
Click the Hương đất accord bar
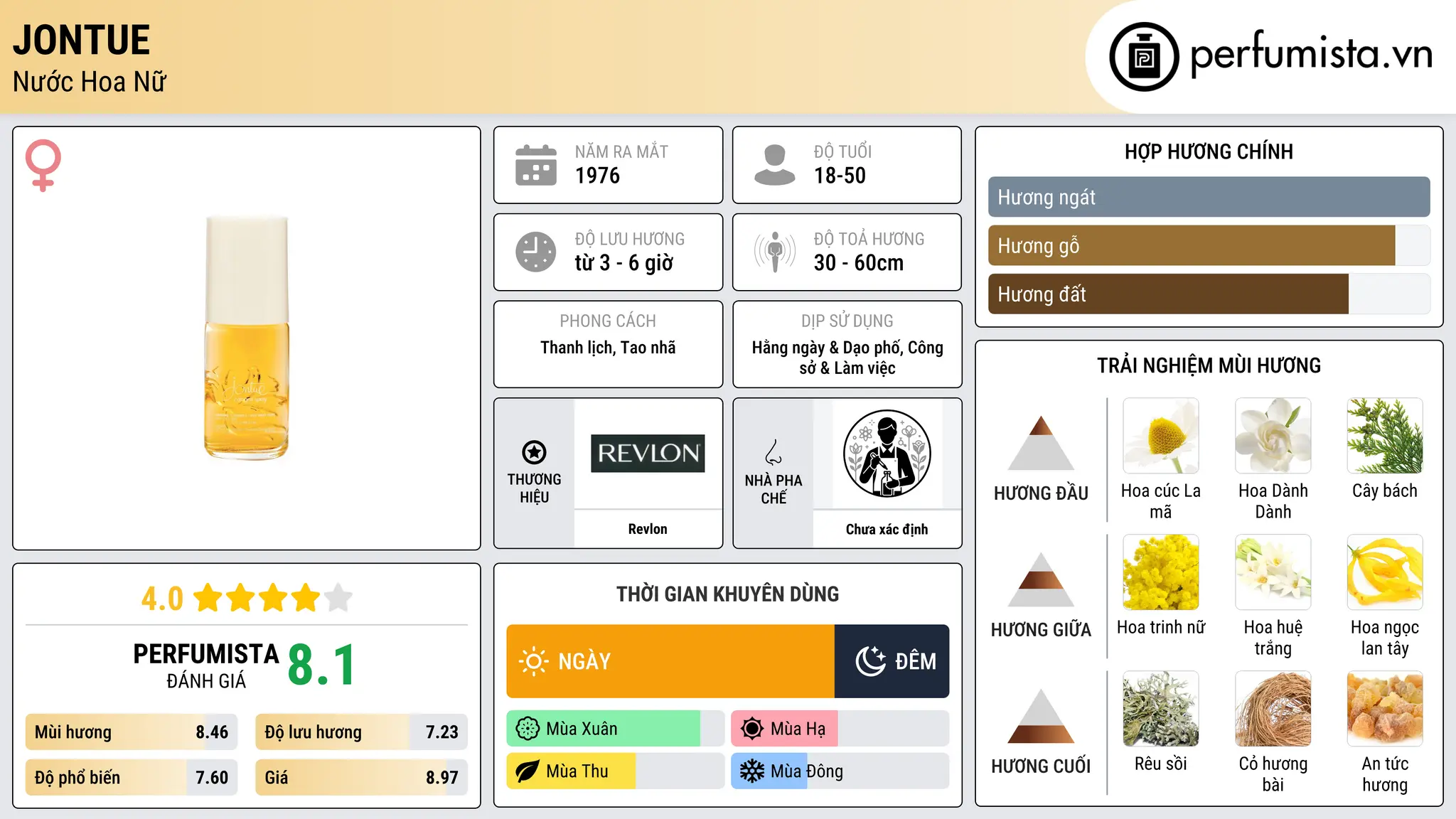1209,294
